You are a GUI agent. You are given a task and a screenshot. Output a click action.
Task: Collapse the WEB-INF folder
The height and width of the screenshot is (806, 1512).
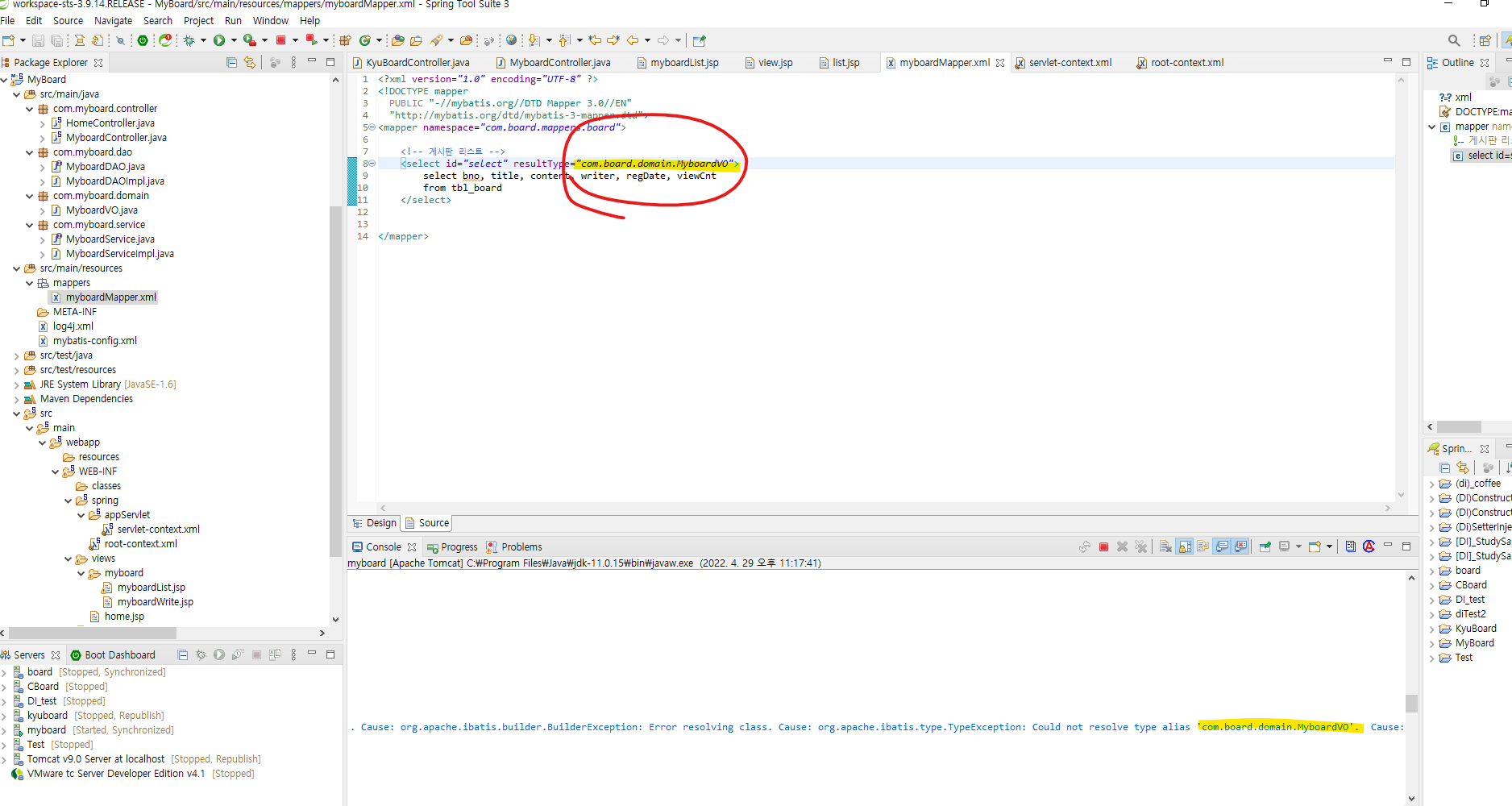56,472
